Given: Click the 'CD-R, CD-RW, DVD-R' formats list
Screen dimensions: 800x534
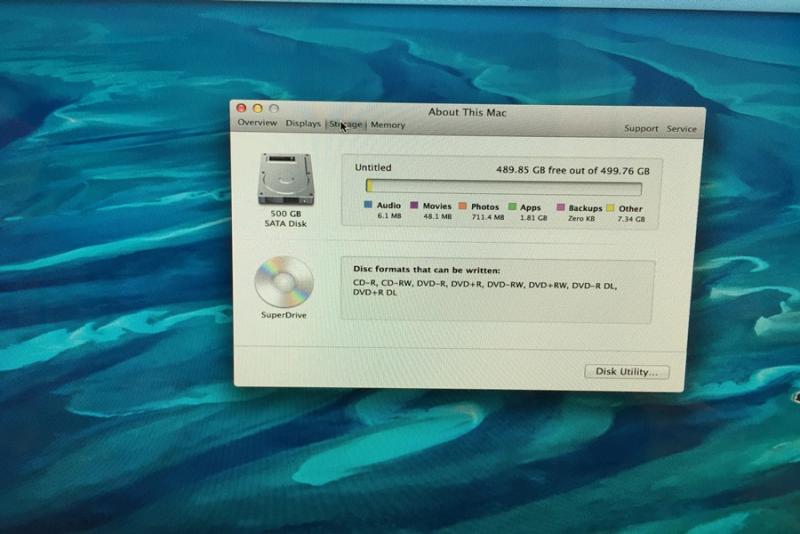Looking at the screenshot, I should tap(485, 289).
